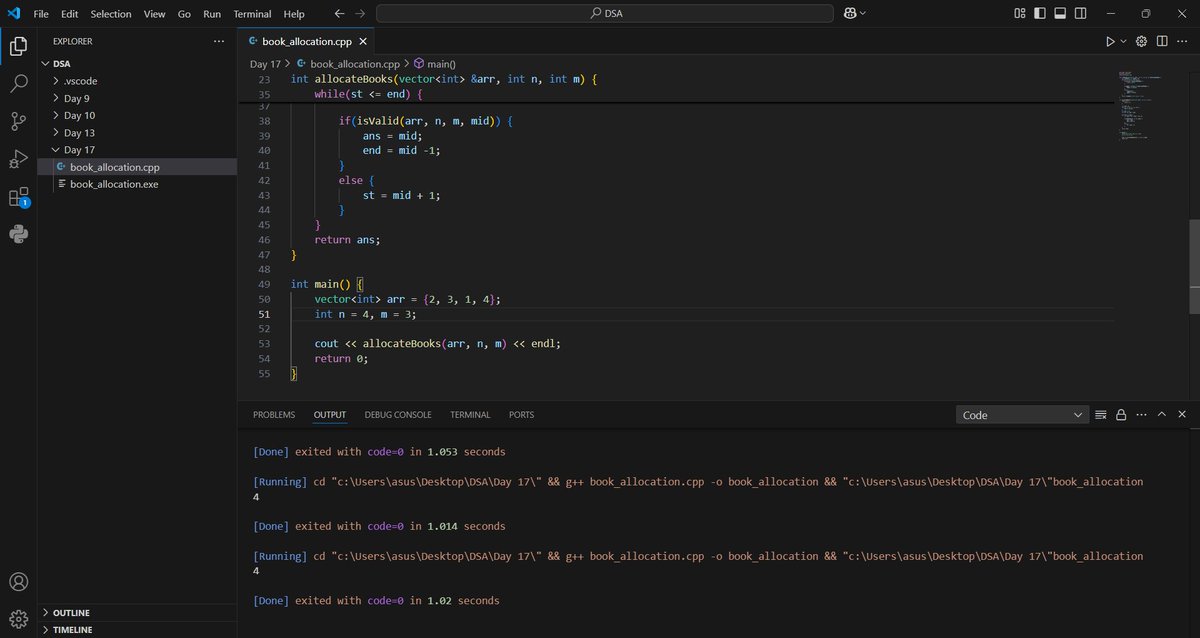Switch to the Debug Console panel tab
1200x638 pixels.
click(x=398, y=414)
